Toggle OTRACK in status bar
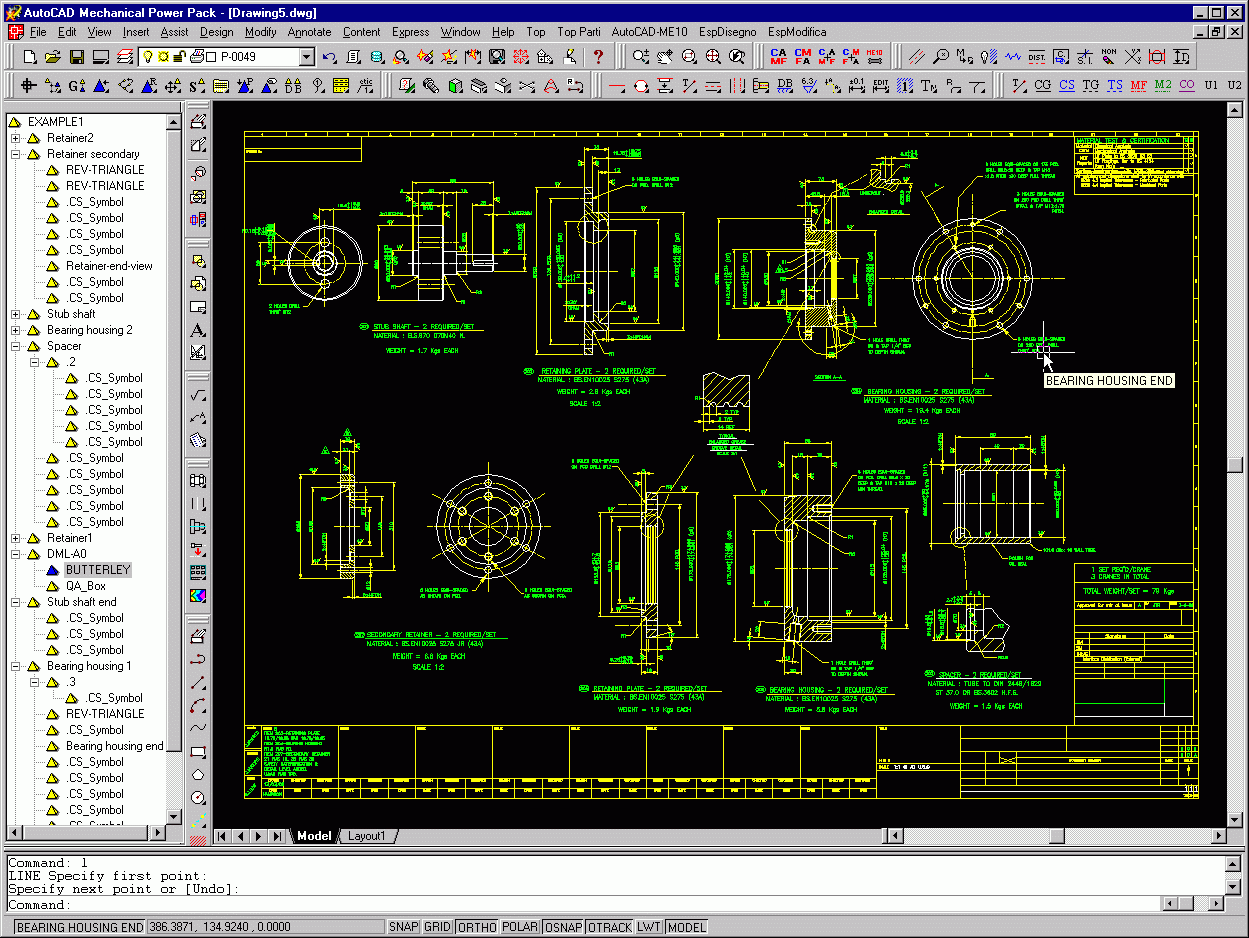 pyautogui.click(x=610, y=927)
